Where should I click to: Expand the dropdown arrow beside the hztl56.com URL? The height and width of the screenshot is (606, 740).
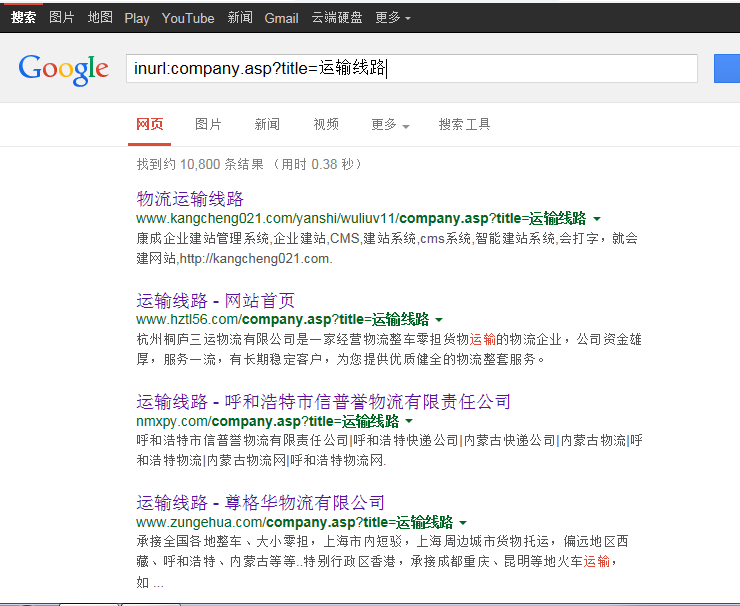439,320
